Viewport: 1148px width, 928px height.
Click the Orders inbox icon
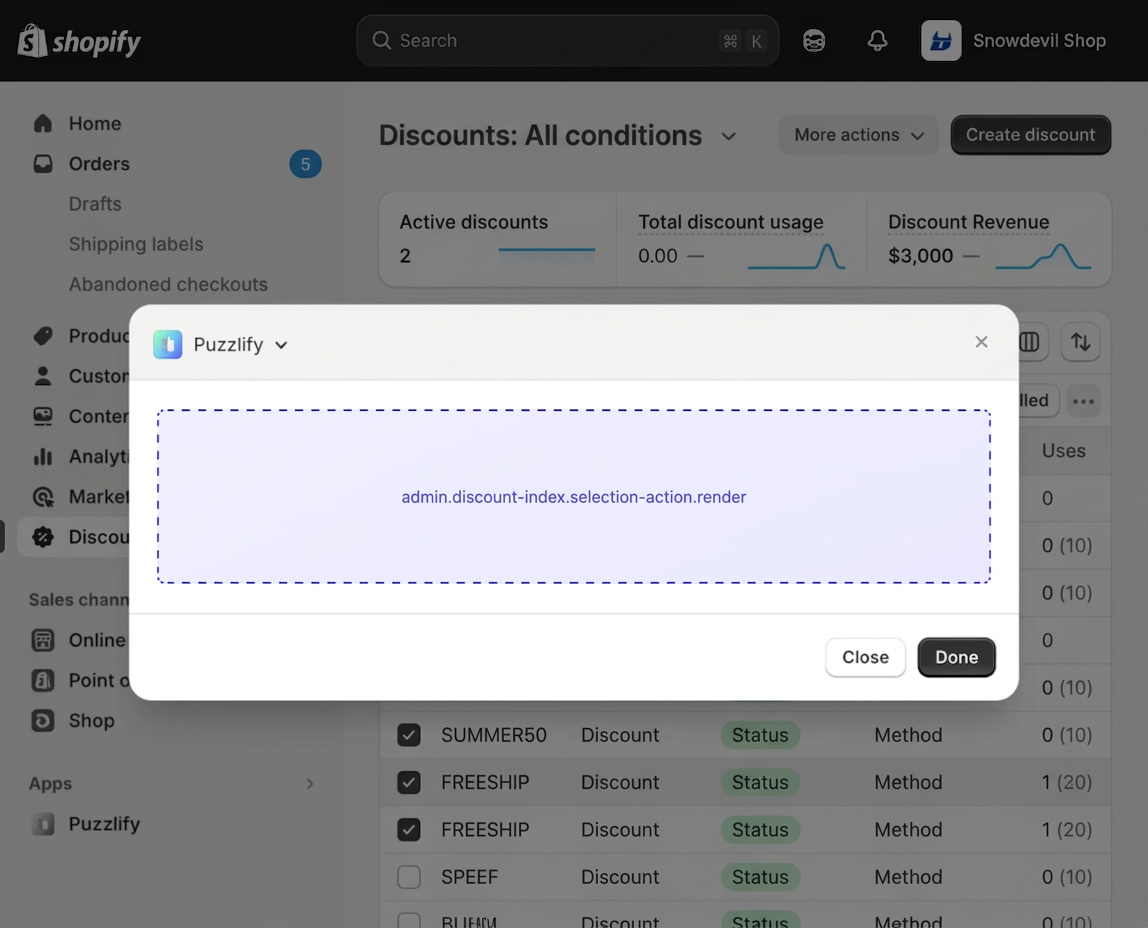point(43,163)
